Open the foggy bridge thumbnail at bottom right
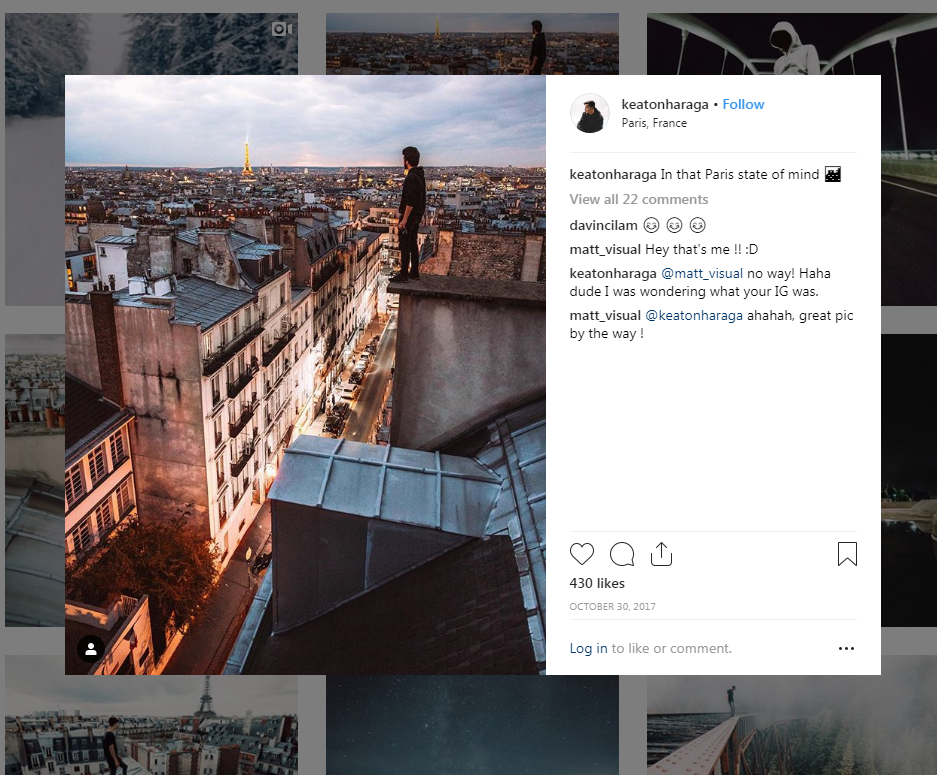 click(x=791, y=720)
